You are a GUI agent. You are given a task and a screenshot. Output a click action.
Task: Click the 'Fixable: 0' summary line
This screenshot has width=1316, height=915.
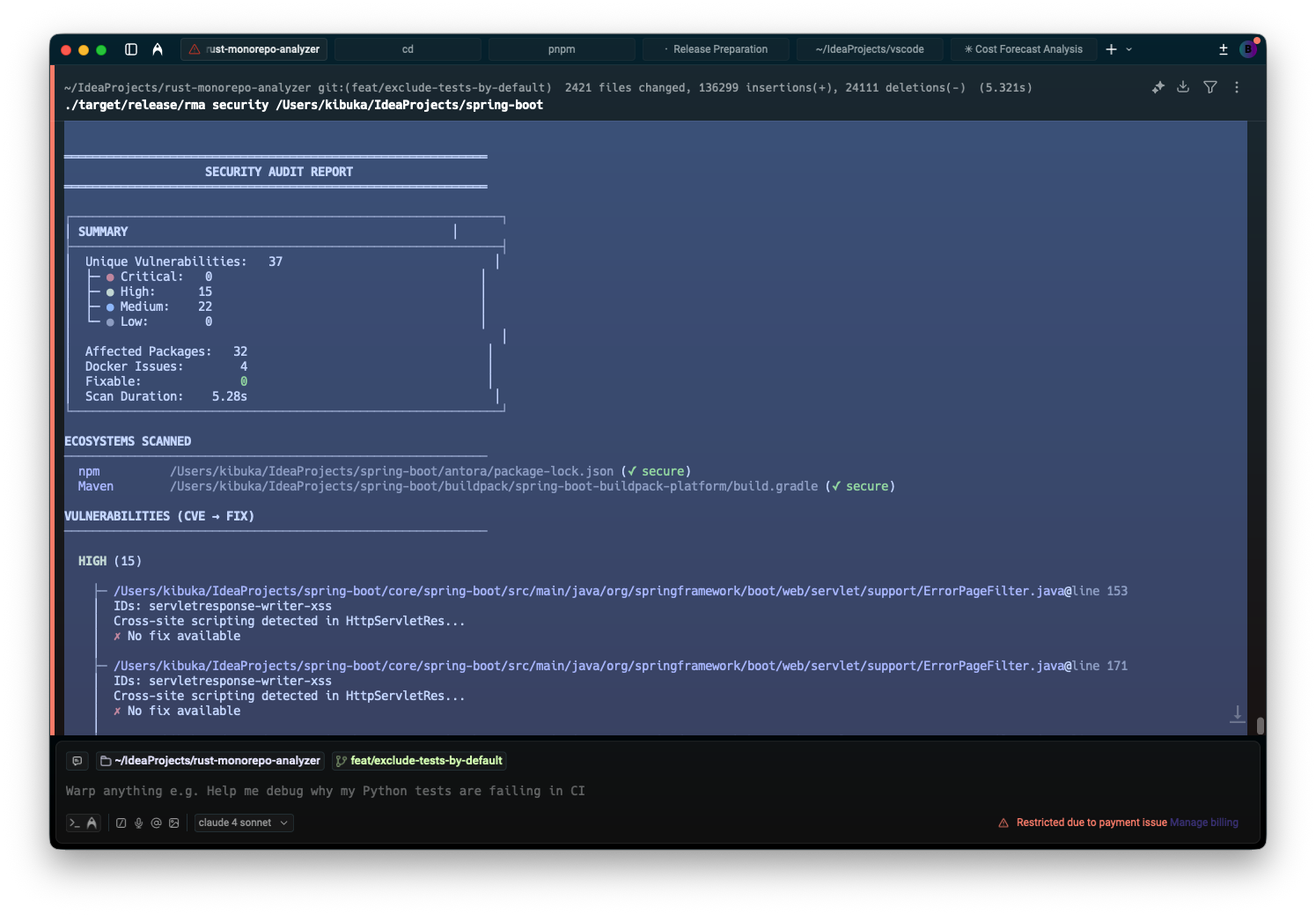point(166,381)
